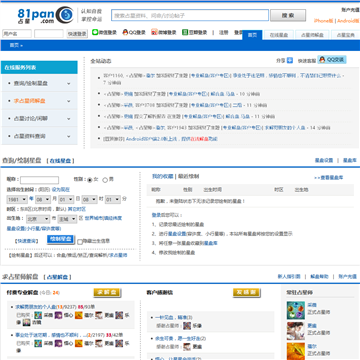Open the birth year dropdown showing 1981
Image resolution: width=360 pixels, height=360 pixels.
click(x=17, y=199)
